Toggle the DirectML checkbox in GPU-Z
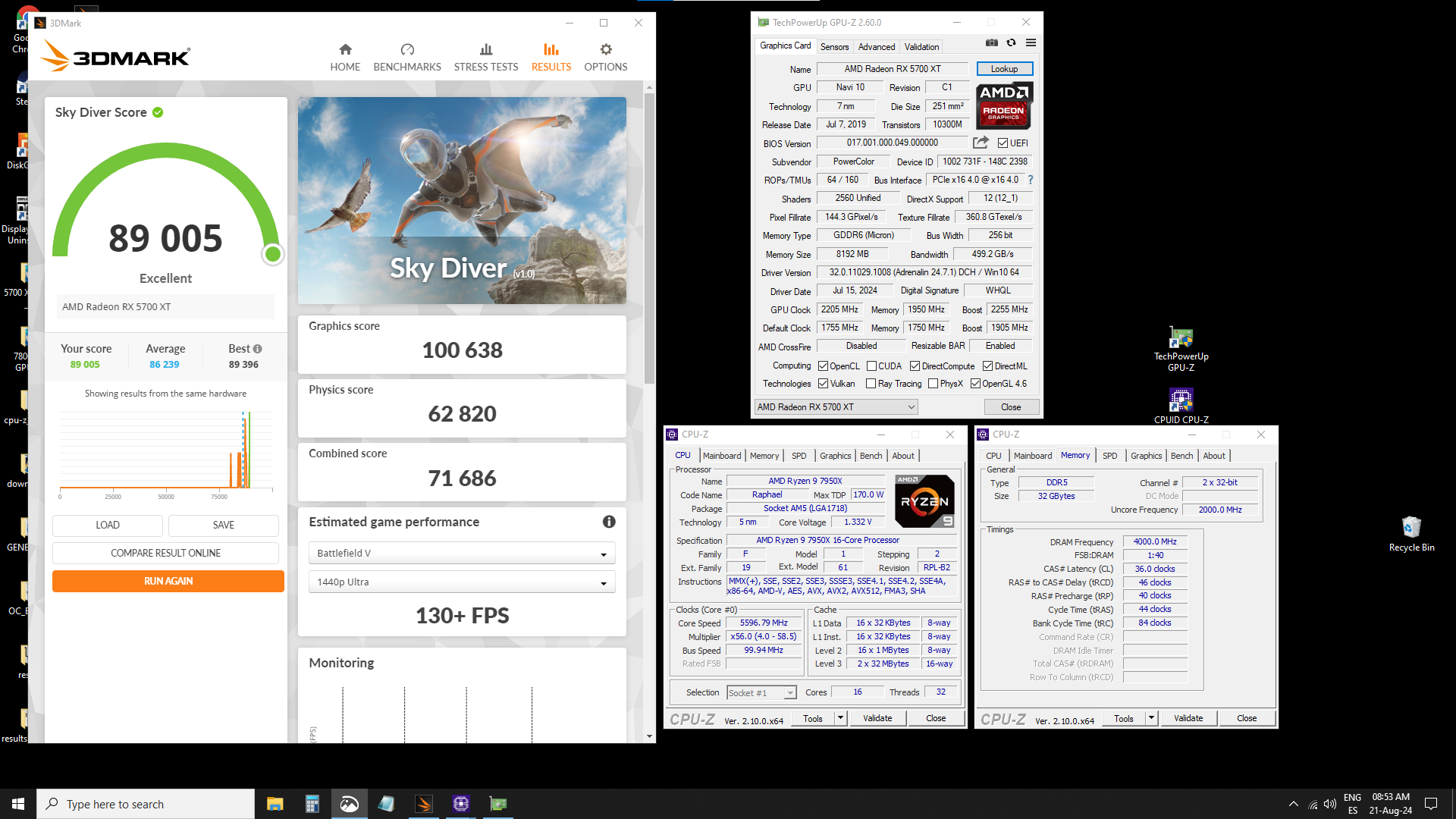The image size is (1456, 819). 987,366
